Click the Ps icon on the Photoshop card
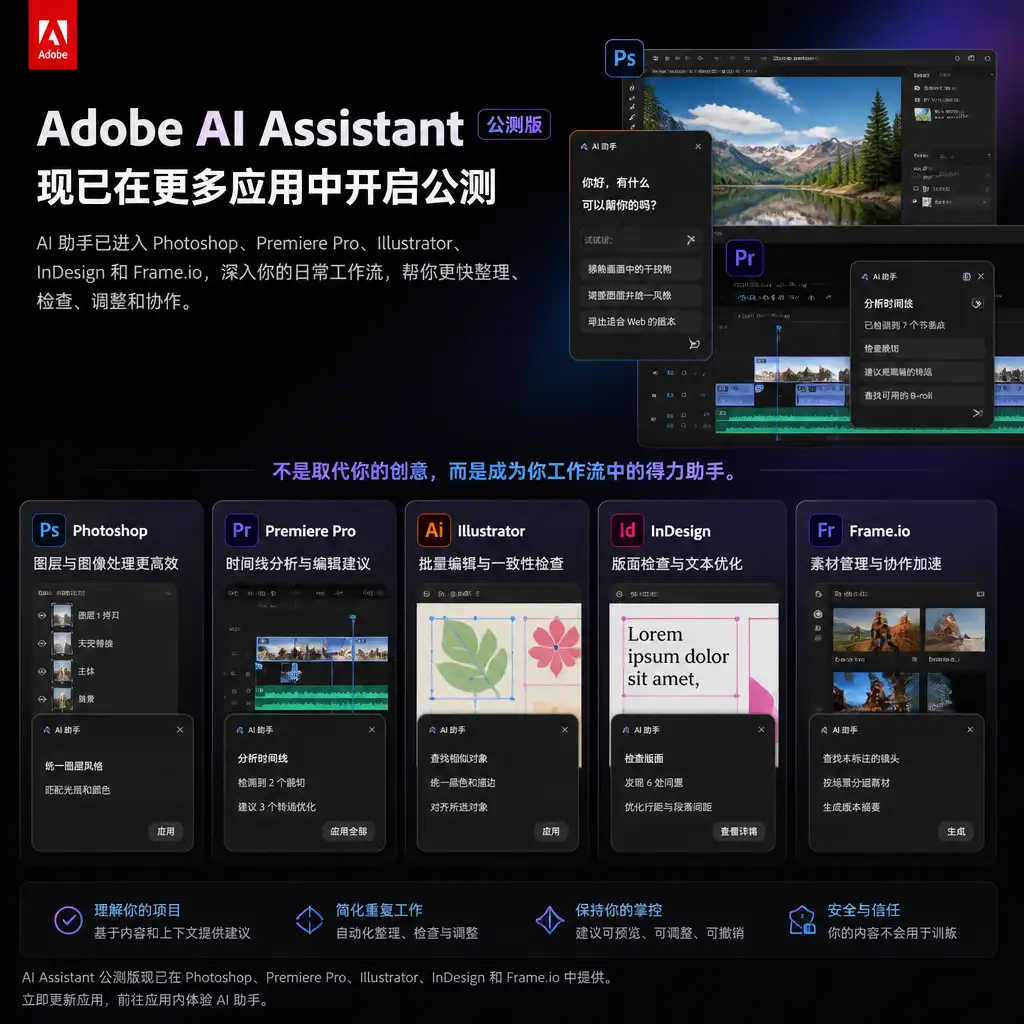Screen dimensions: 1024x1024 point(49,530)
